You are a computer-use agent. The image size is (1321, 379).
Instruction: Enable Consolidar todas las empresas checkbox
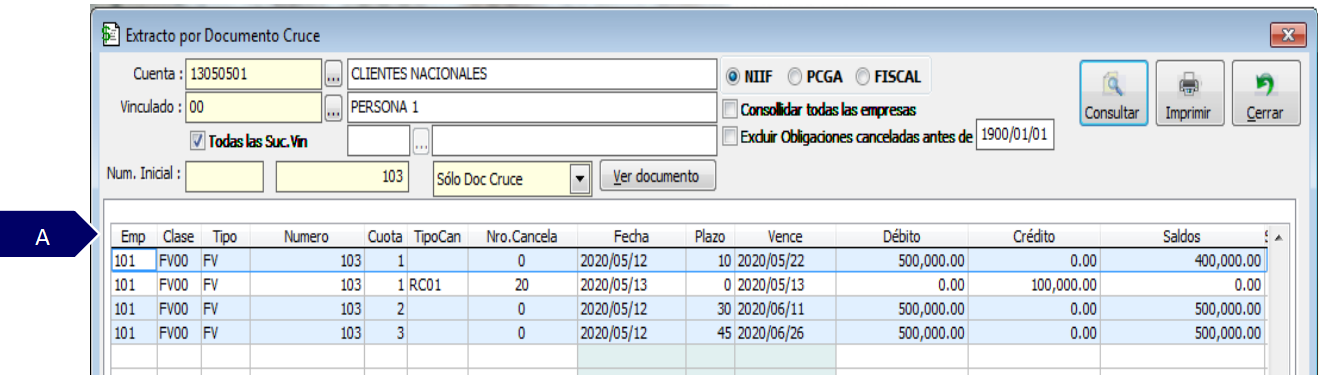[730, 109]
